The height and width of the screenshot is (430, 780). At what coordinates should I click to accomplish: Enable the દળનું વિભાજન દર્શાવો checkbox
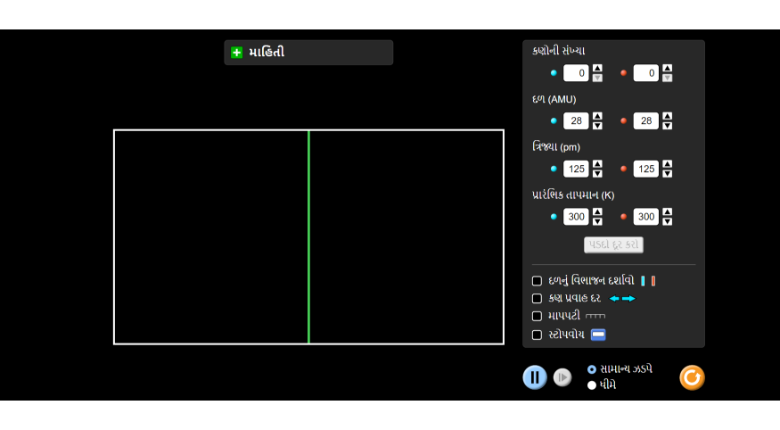(x=537, y=281)
